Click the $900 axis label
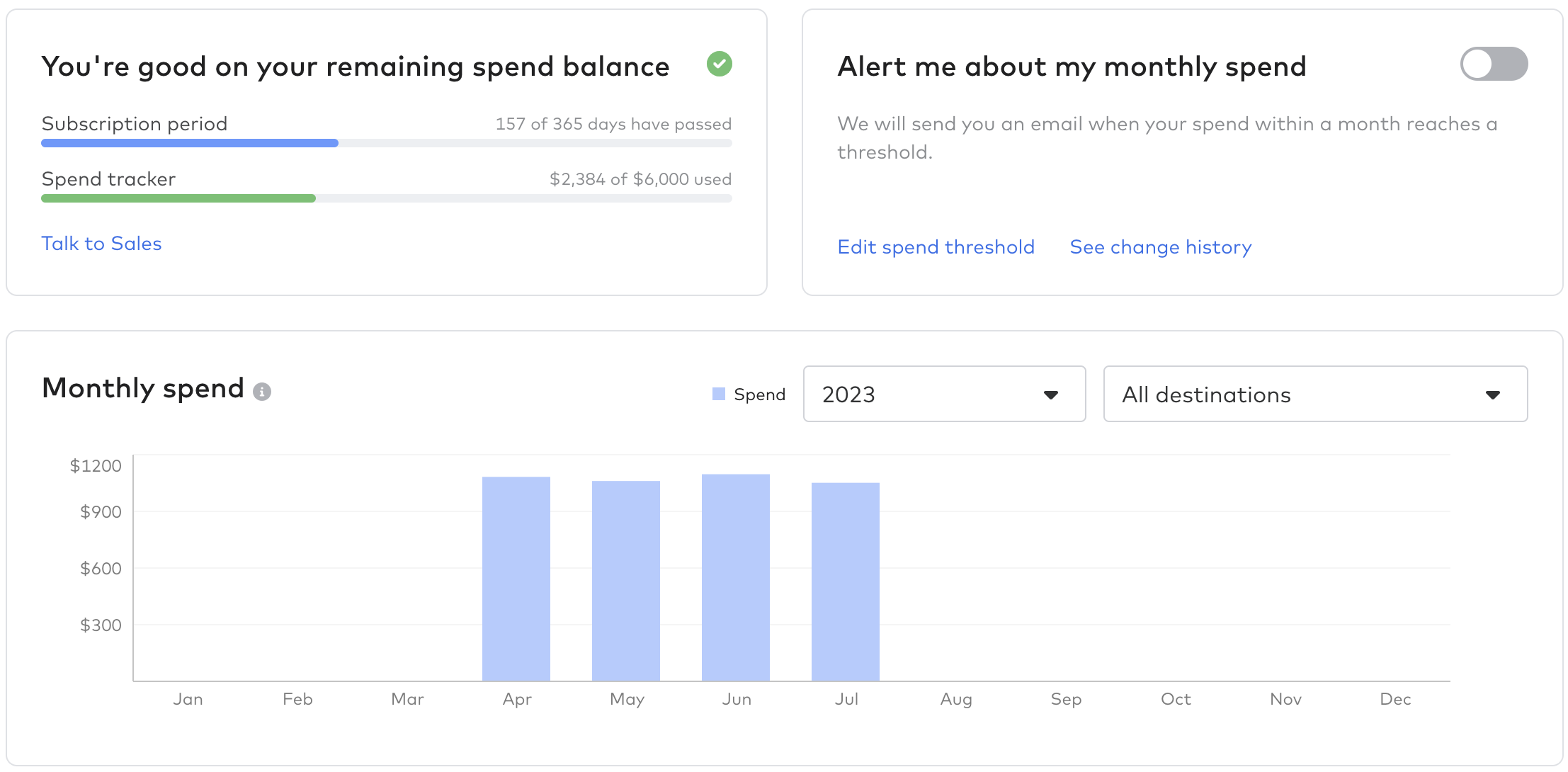The width and height of the screenshot is (1568, 772). pos(101,511)
